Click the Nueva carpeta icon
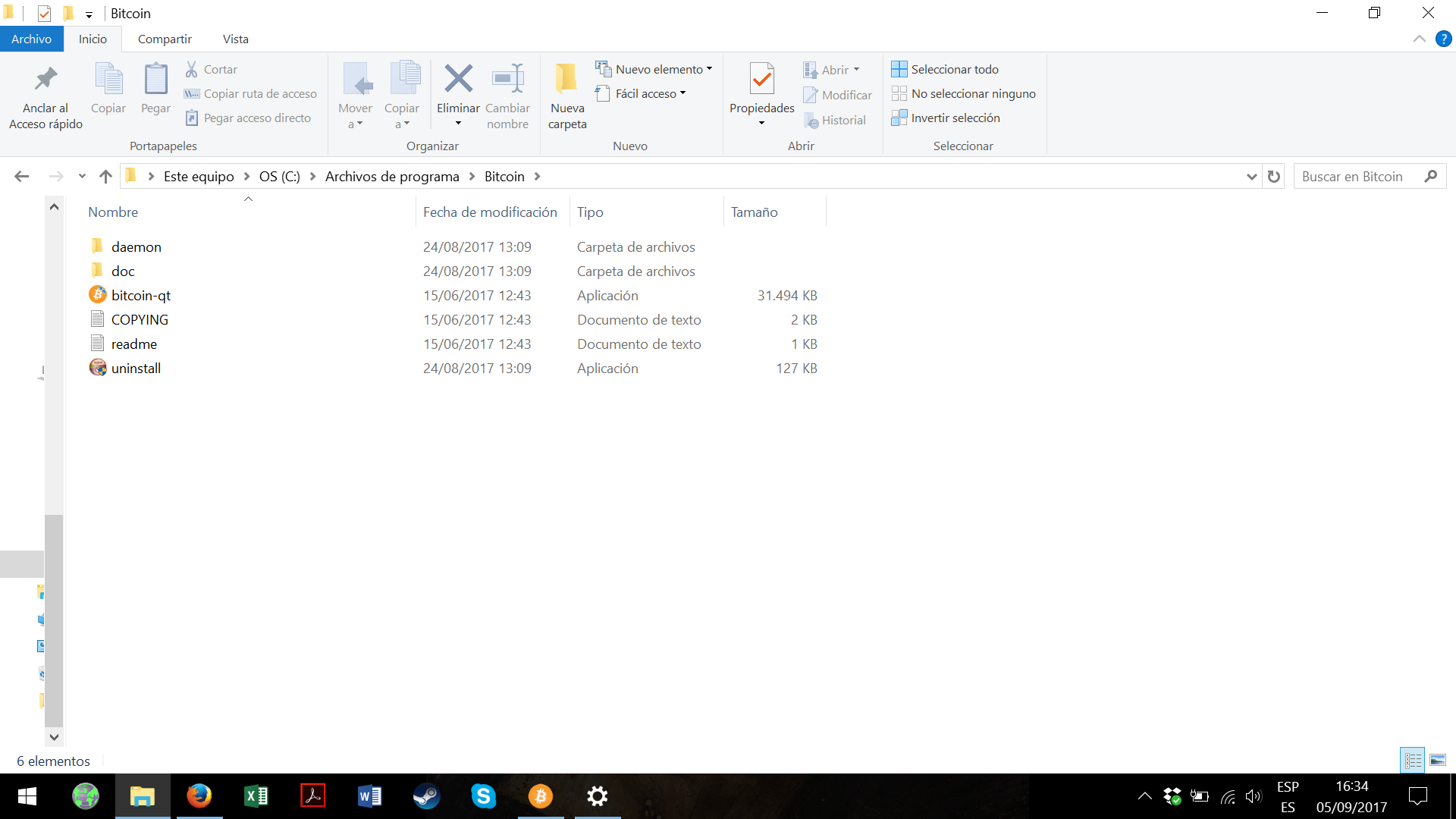1456x819 pixels. click(x=566, y=79)
